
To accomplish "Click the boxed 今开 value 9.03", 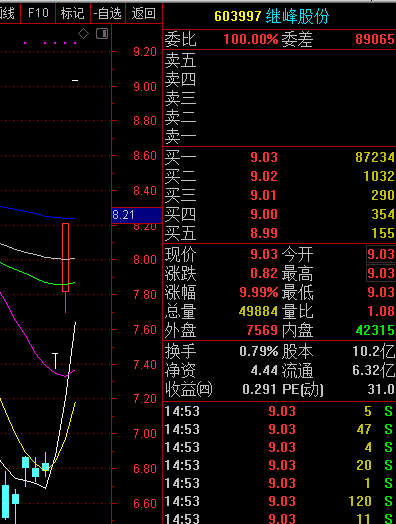I will click(x=381, y=255).
